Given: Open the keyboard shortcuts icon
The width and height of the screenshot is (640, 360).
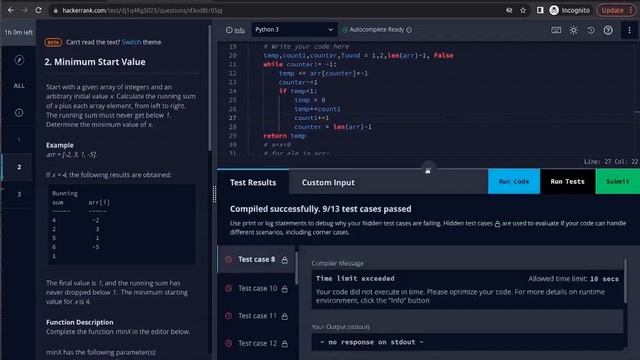Looking at the screenshot, I should coord(556,30).
